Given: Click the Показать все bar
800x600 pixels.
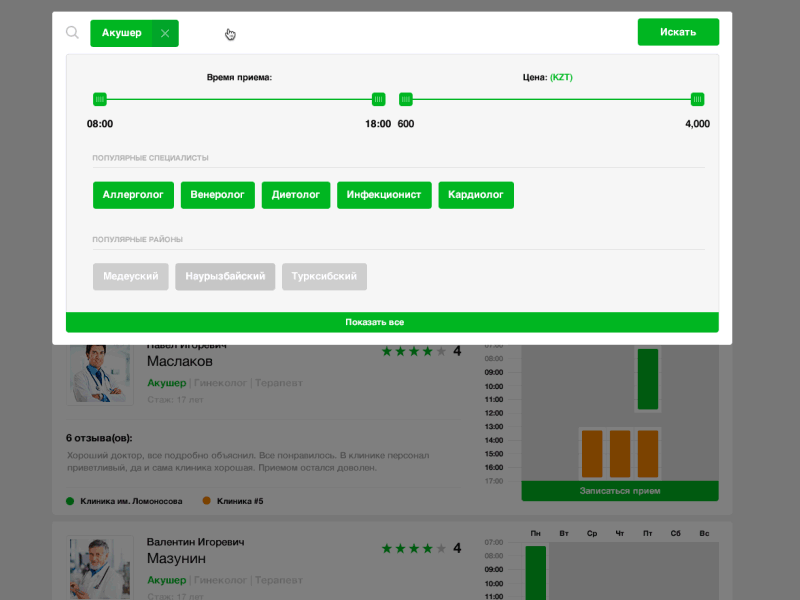Looking at the screenshot, I should coord(392,322).
